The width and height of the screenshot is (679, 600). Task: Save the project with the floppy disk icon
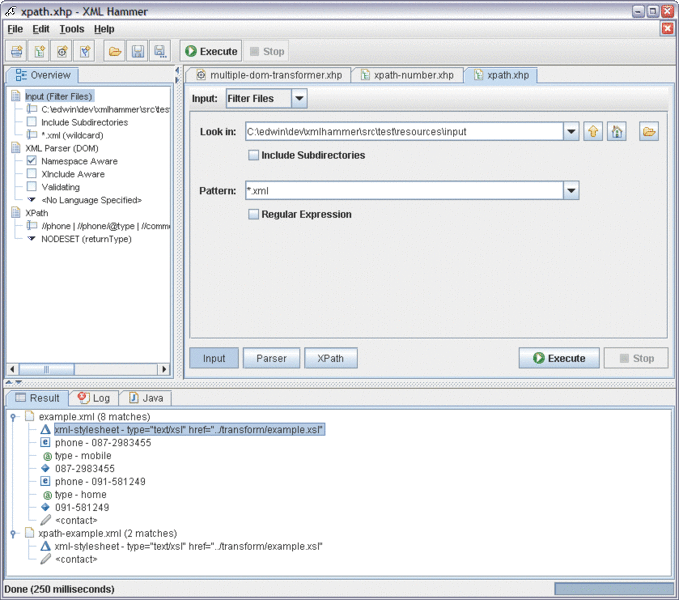(x=138, y=52)
